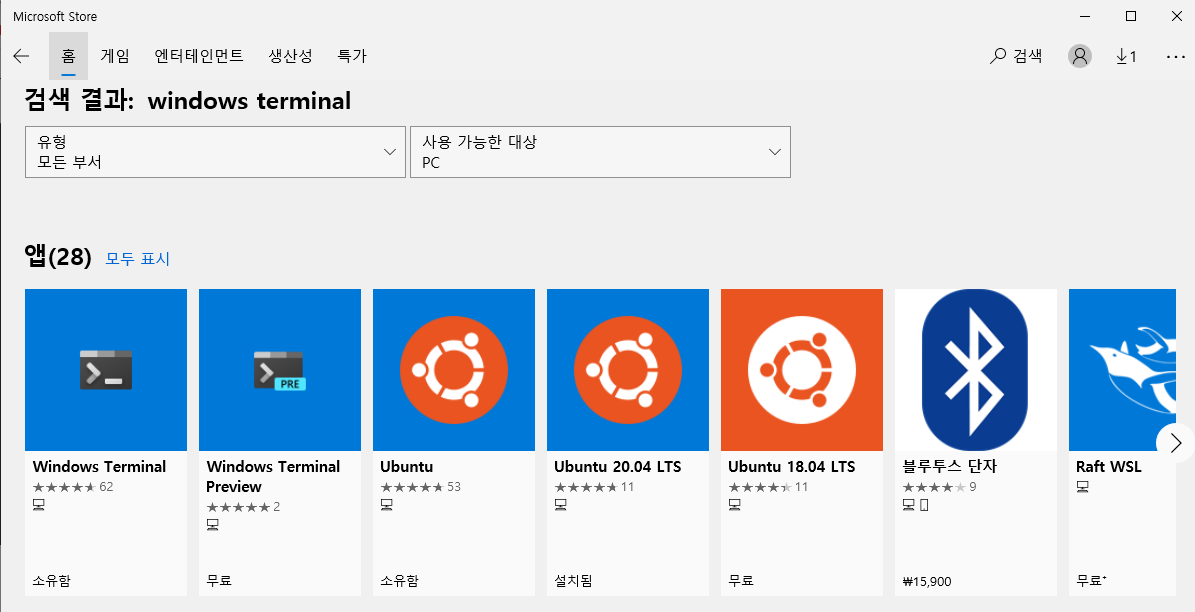Viewport: 1195px width, 612px height.
Task: Switch to the 엔터테인먼트 tab
Action: (199, 56)
